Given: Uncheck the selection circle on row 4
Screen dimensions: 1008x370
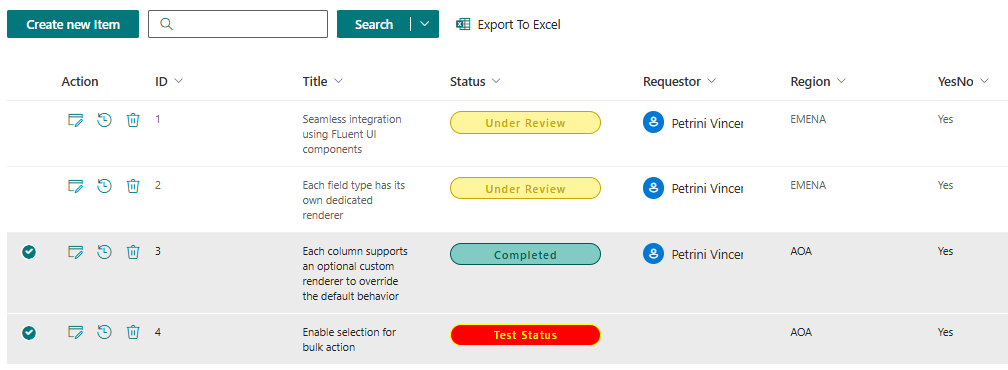Looking at the screenshot, I should point(29,333).
